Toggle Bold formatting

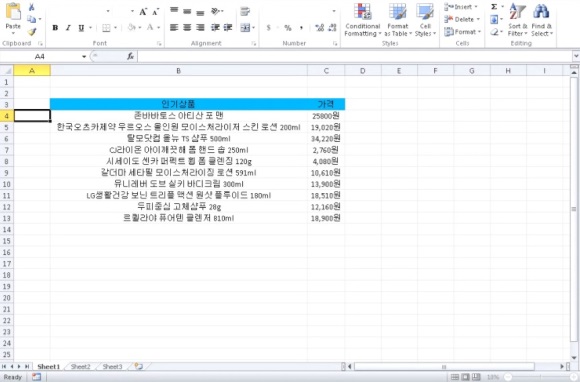pos(55,28)
